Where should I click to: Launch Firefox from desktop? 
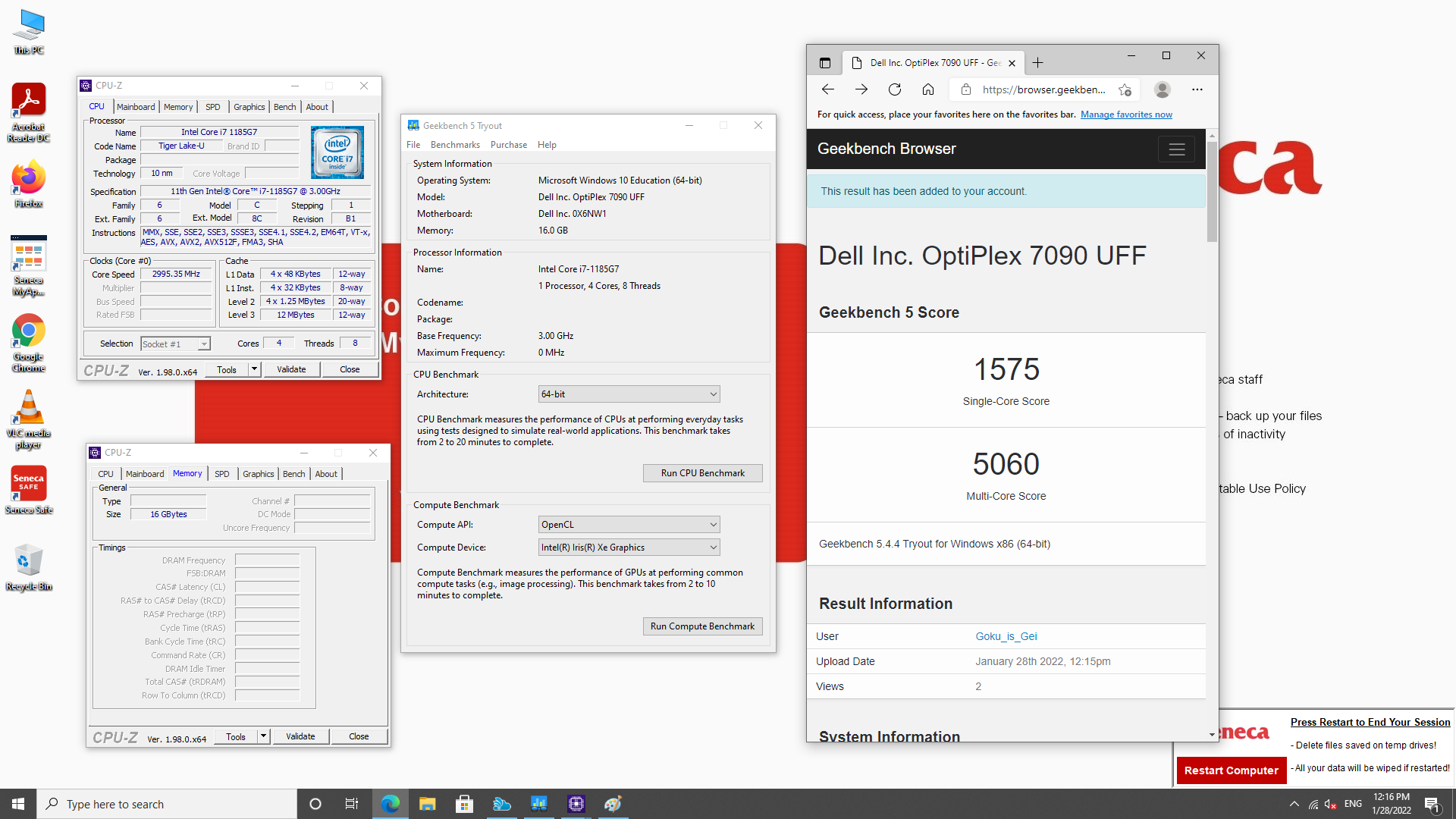coord(29,184)
